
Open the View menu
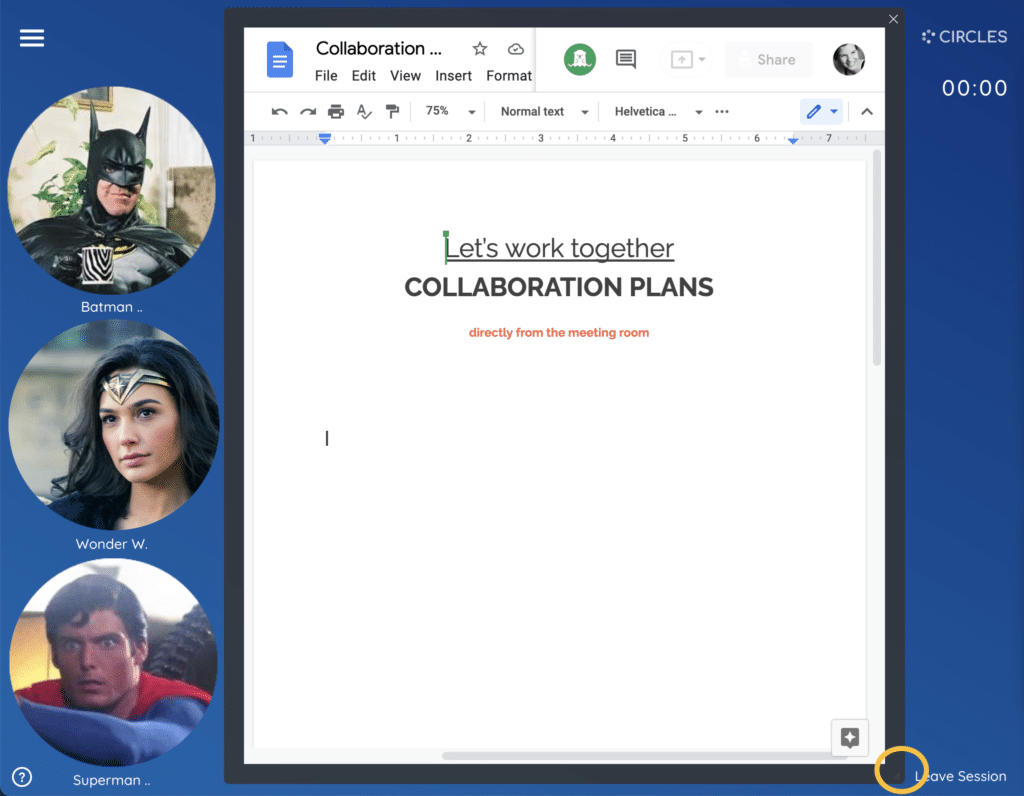tap(406, 76)
